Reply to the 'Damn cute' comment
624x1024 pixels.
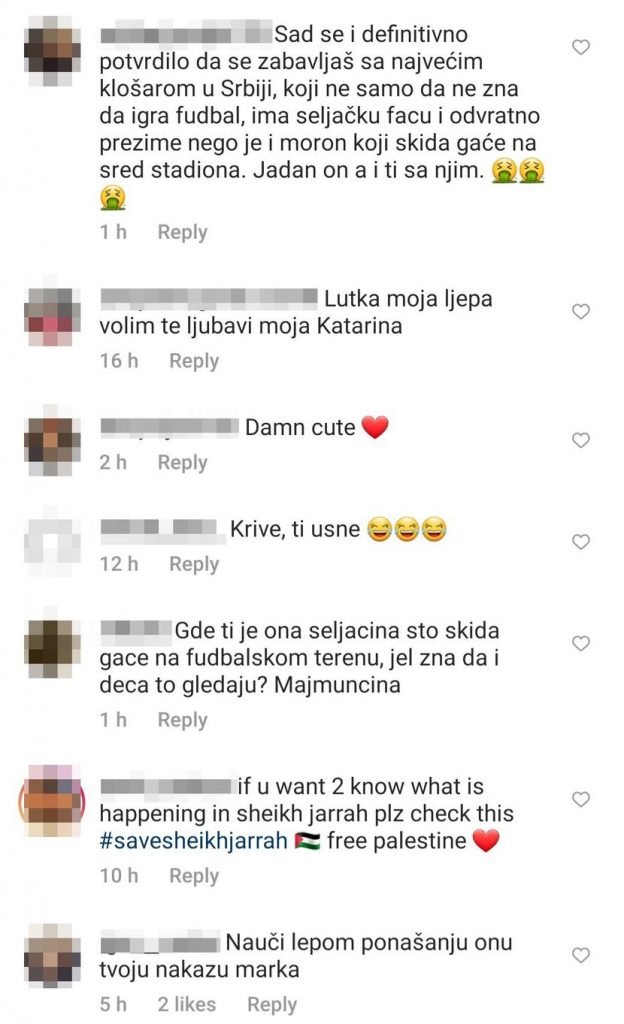(182, 462)
